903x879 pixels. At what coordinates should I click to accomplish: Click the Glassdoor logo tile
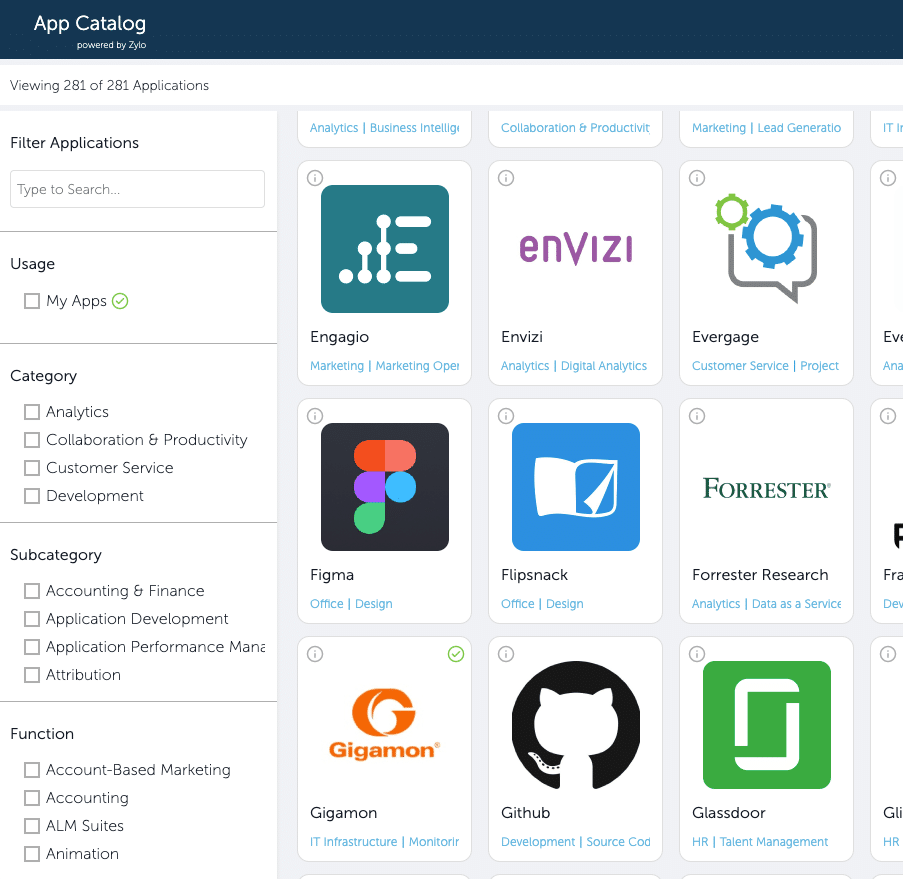click(x=766, y=725)
